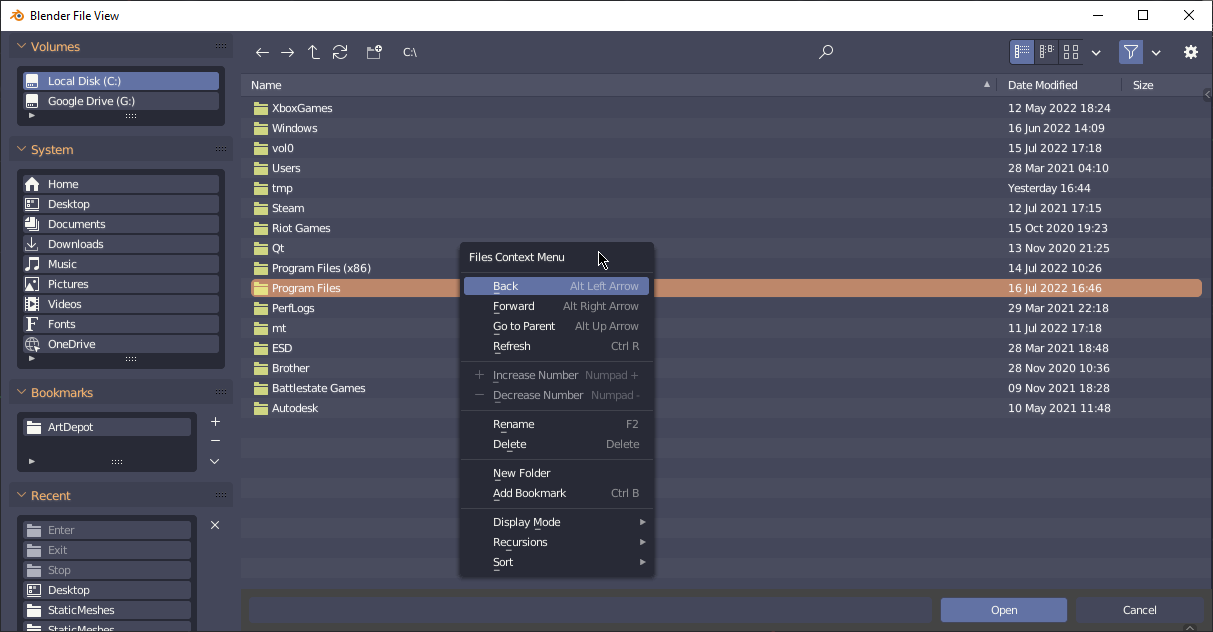The image size is (1213, 632).
Task: Collapse the System panel
Action: 20,150
